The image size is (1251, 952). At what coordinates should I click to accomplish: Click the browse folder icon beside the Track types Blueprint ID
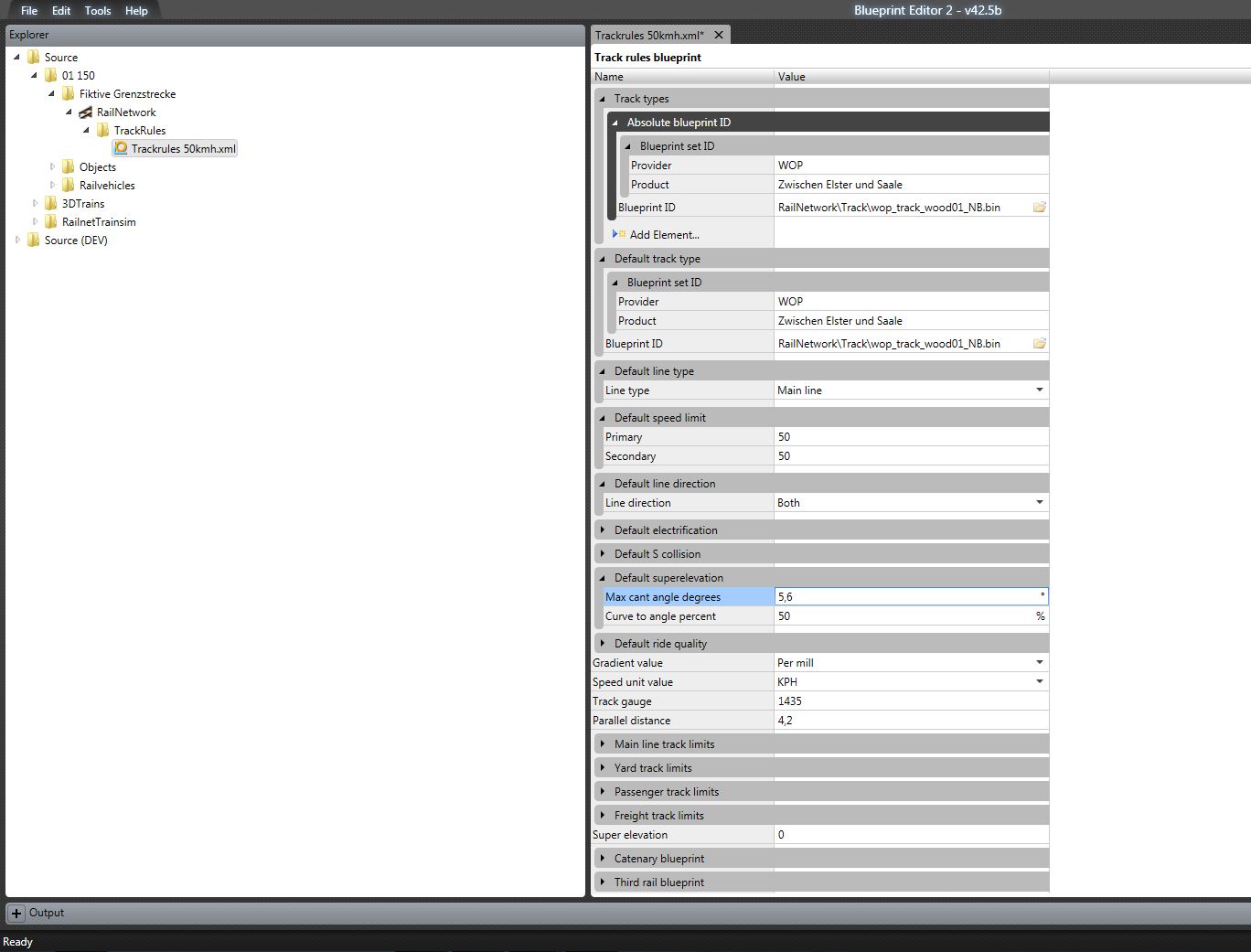click(x=1039, y=208)
